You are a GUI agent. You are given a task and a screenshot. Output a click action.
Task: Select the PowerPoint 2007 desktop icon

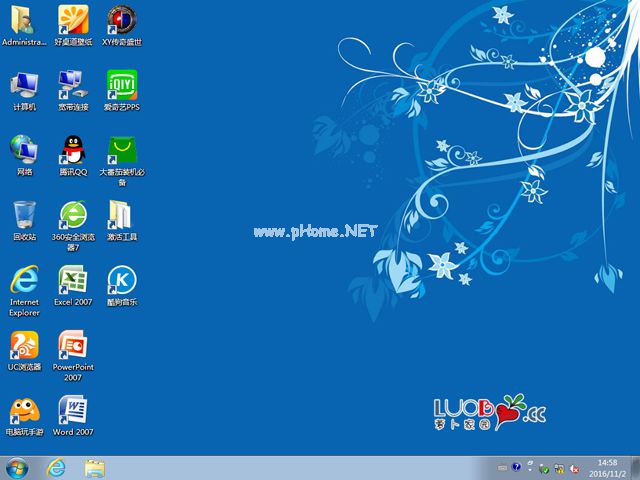pos(73,345)
